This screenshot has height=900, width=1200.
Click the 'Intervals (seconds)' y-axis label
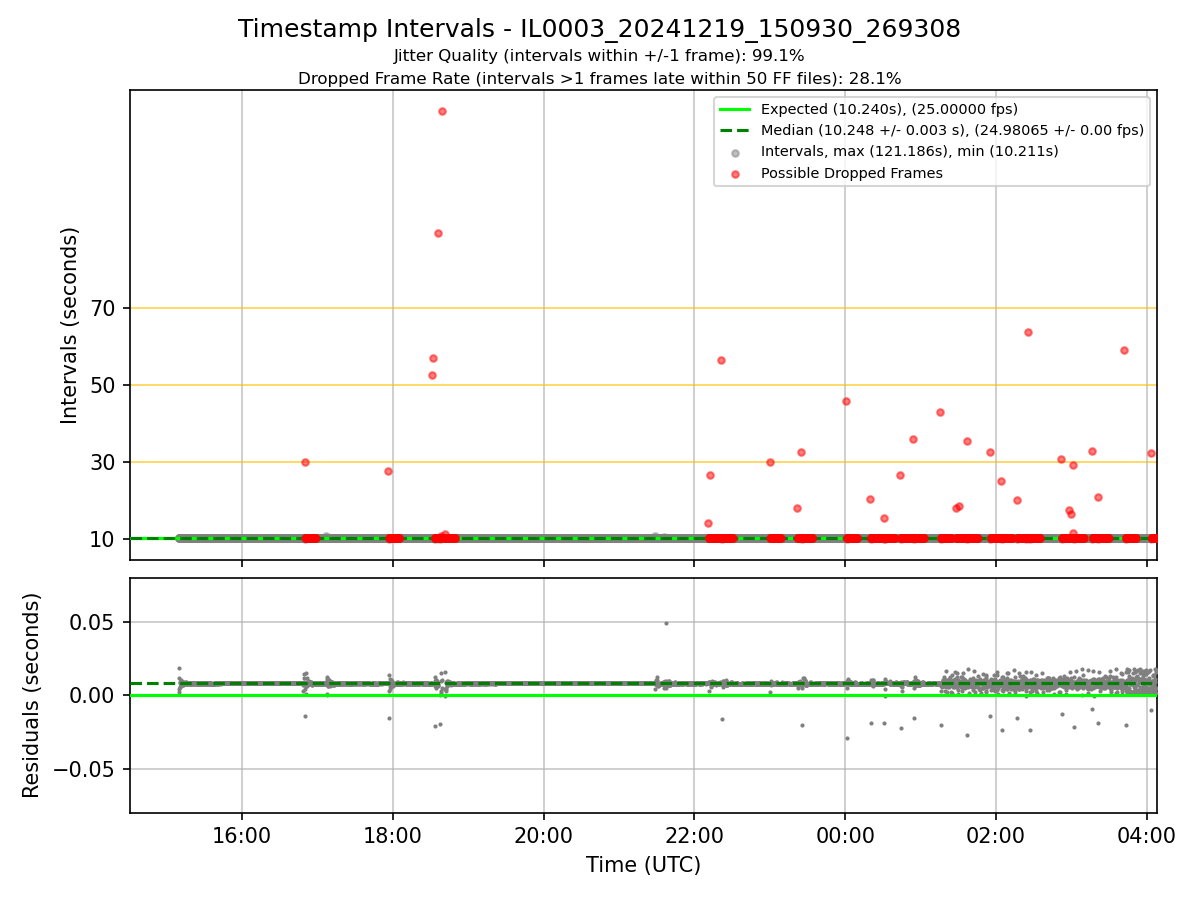pyautogui.click(x=70, y=325)
